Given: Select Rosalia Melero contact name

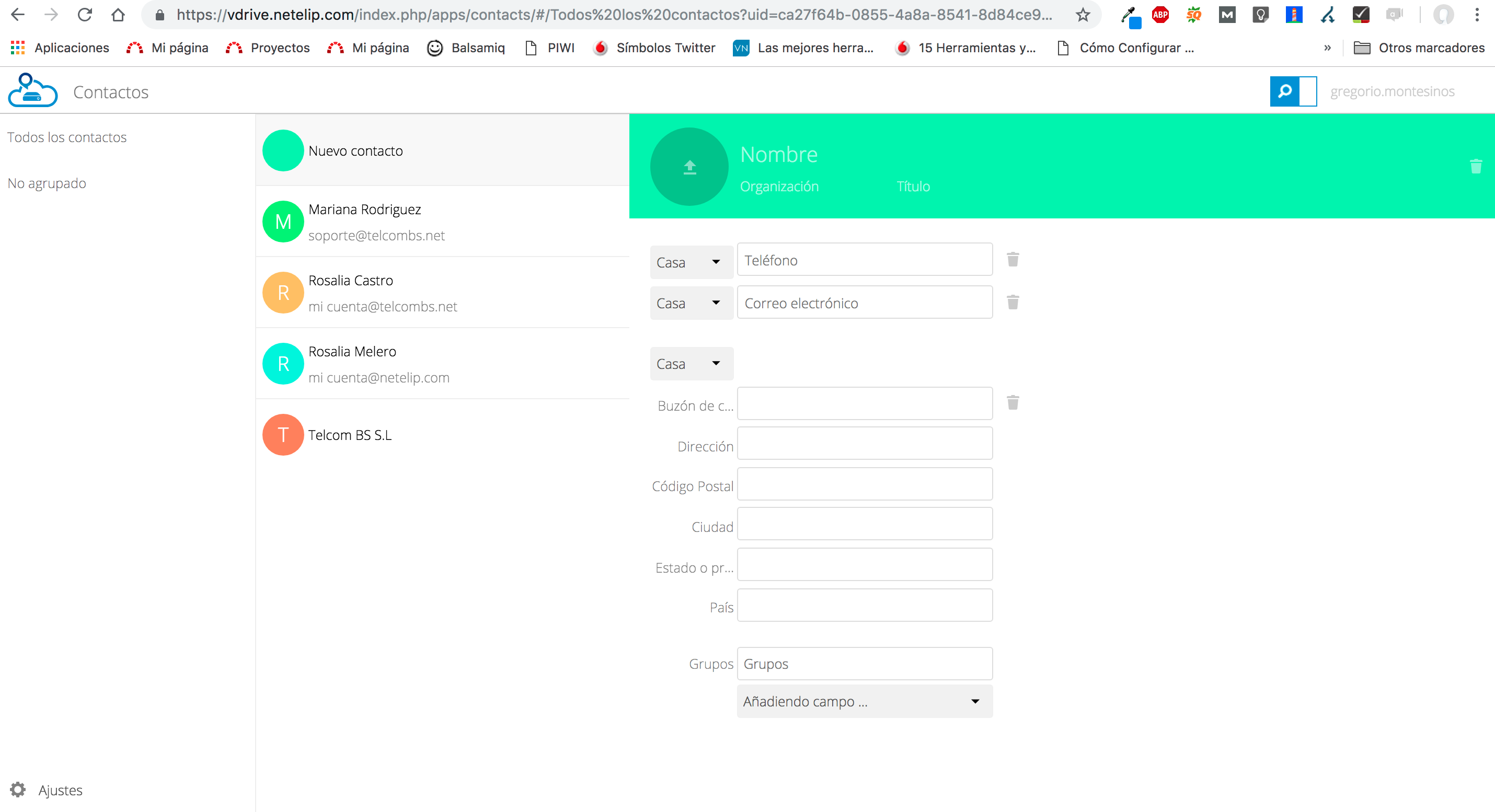Looking at the screenshot, I should point(352,352).
